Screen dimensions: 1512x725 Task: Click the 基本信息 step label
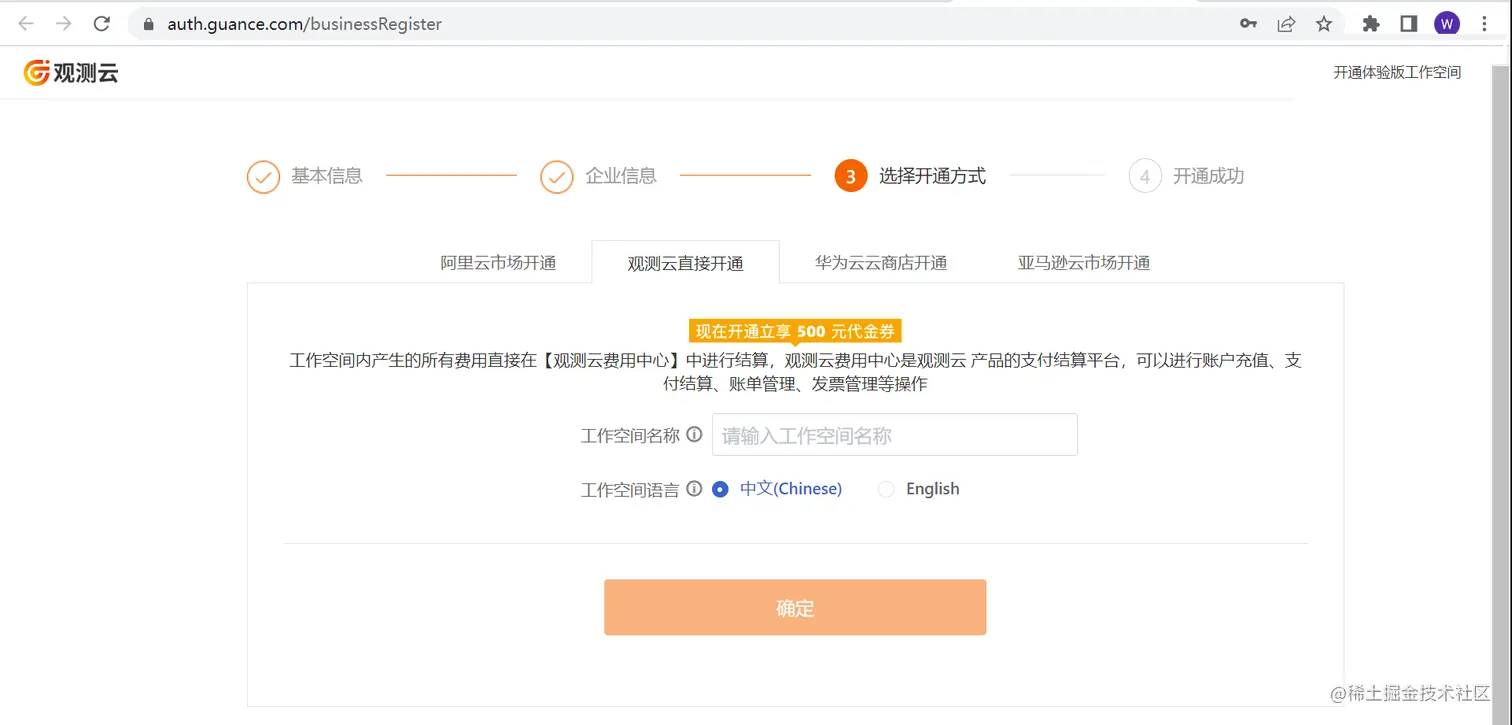[327, 176]
